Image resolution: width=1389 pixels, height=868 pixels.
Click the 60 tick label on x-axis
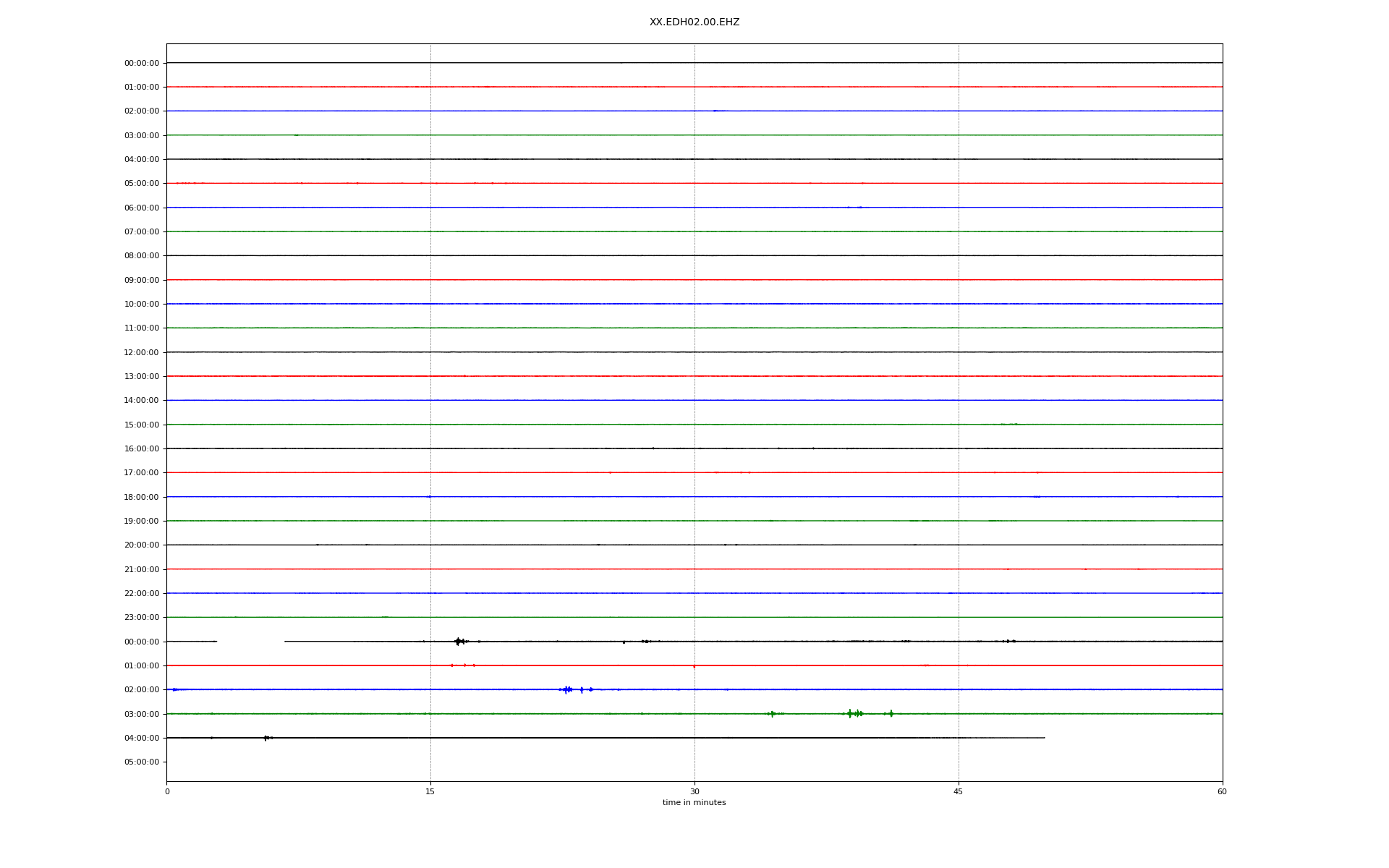pyautogui.click(x=1221, y=791)
